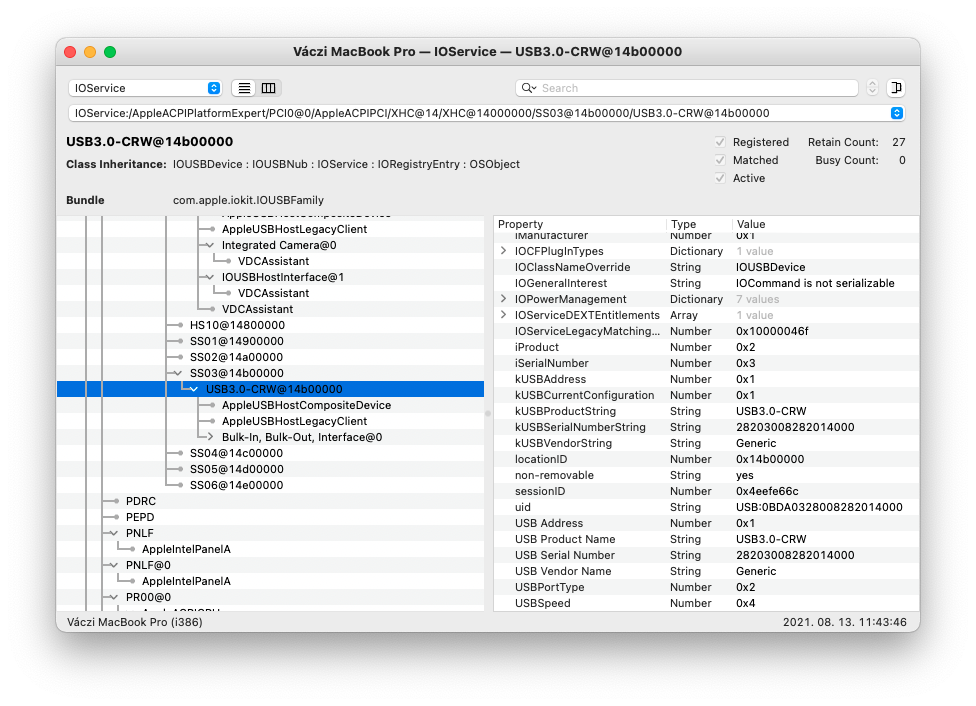
Task: Collapse the PNLF node
Action: click(114, 533)
